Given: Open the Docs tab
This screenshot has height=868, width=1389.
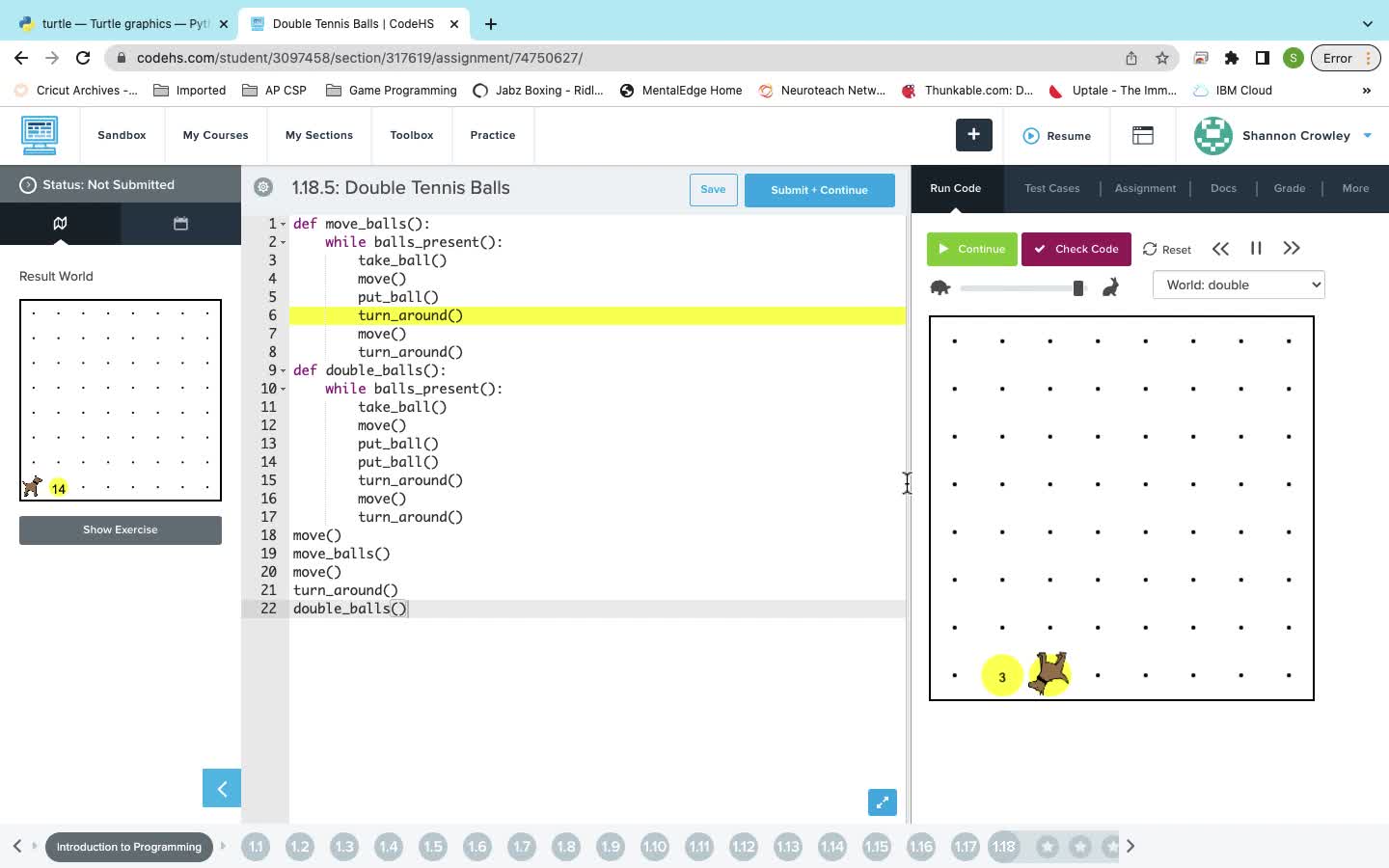Looking at the screenshot, I should click(x=1223, y=188).
